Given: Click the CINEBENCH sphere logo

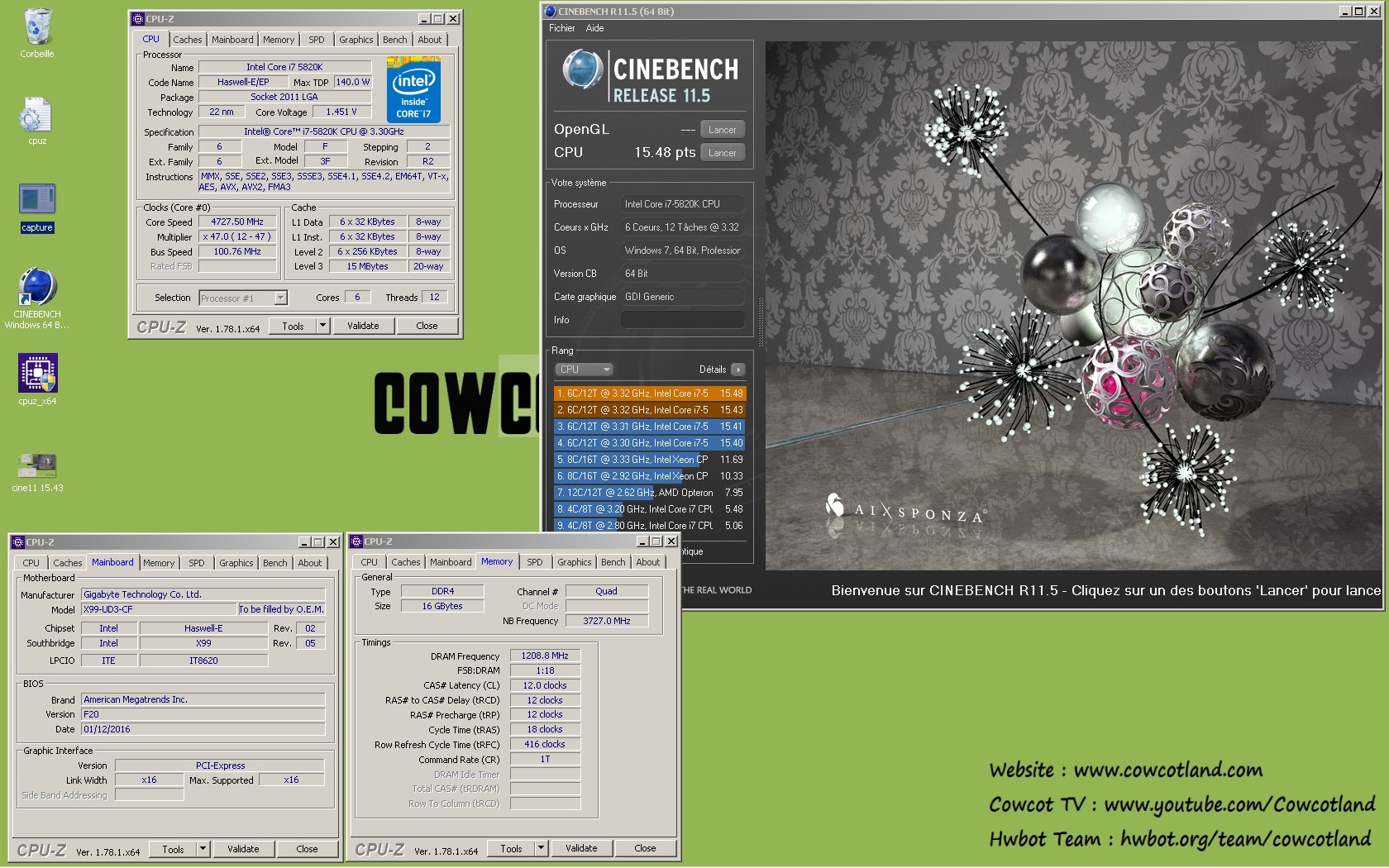Looking at the screenshot, I should [x=582, y=69].
